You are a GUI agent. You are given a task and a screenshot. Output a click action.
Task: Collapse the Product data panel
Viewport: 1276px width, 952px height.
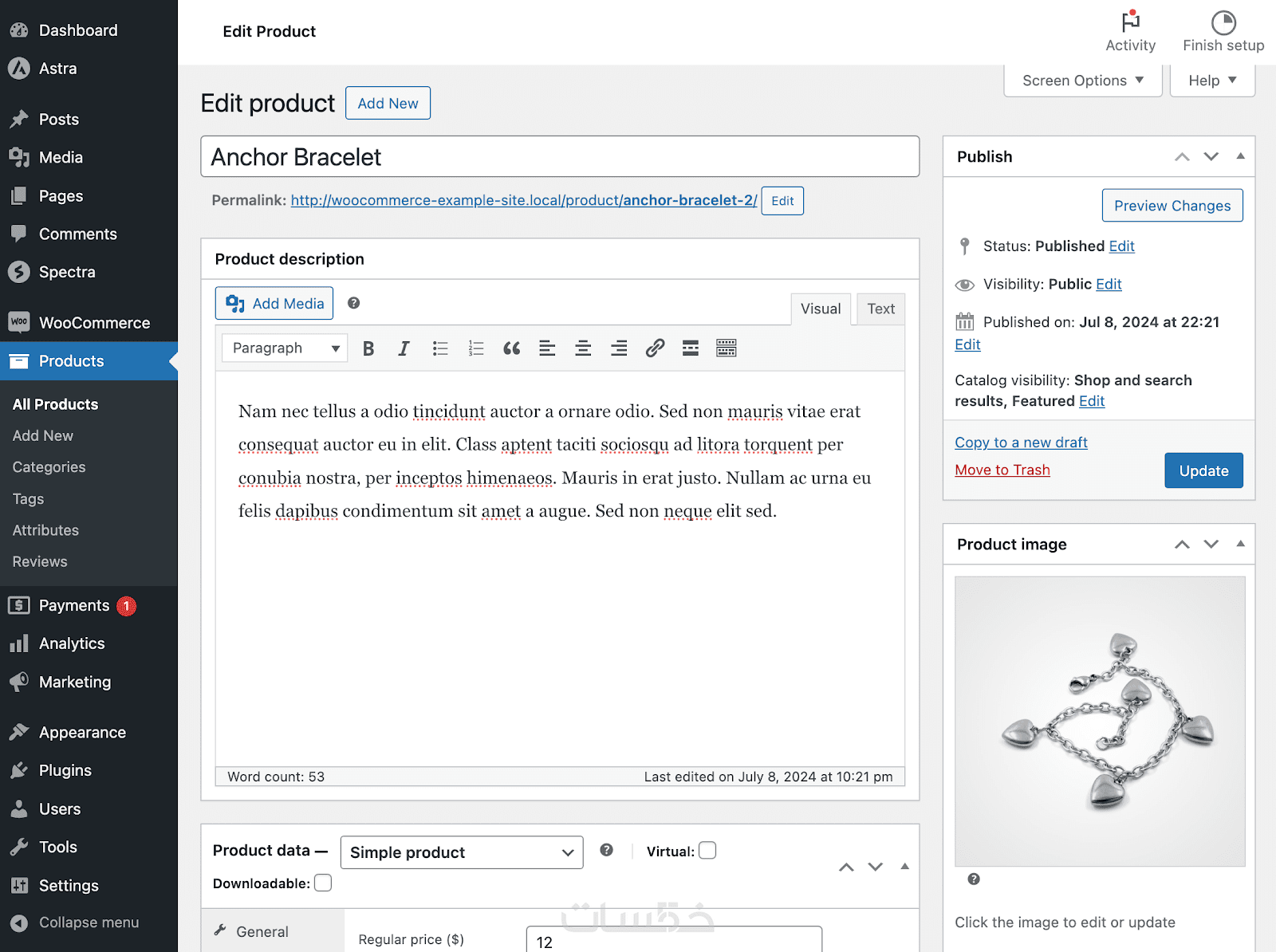pos(904,867)
